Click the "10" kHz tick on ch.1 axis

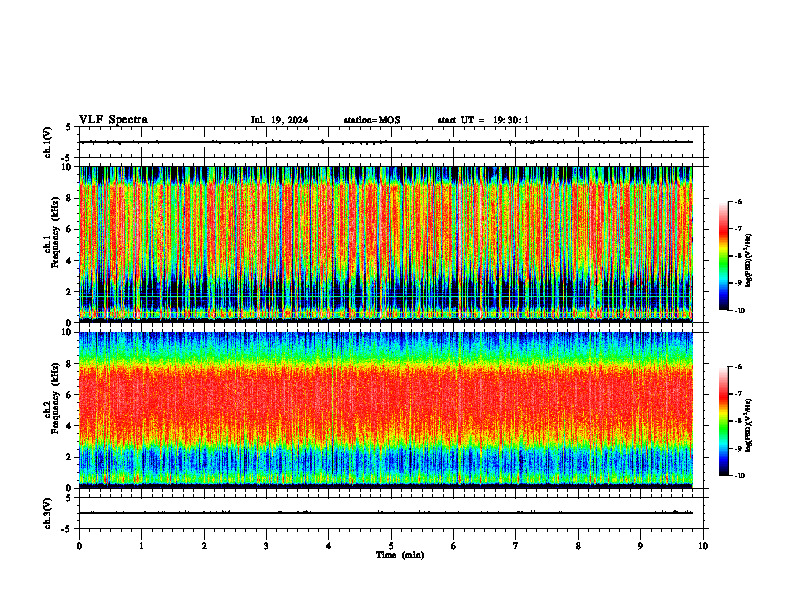point(68,167)
